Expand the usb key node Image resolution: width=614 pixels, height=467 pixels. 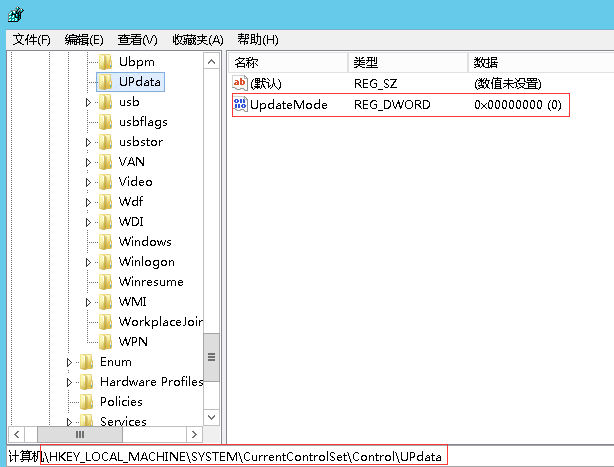point(89,102)
